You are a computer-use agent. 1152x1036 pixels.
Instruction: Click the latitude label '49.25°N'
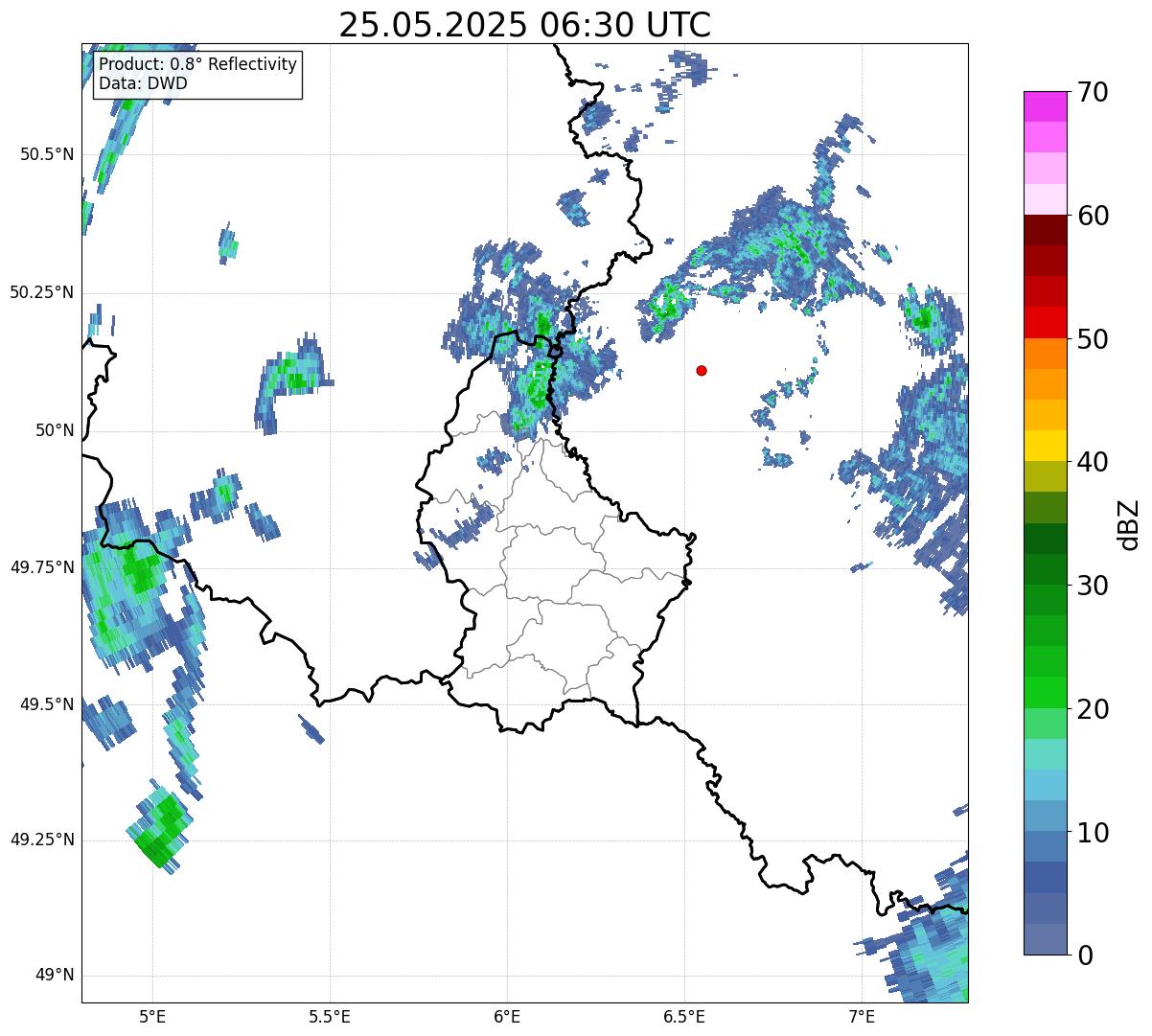(42, 840)
